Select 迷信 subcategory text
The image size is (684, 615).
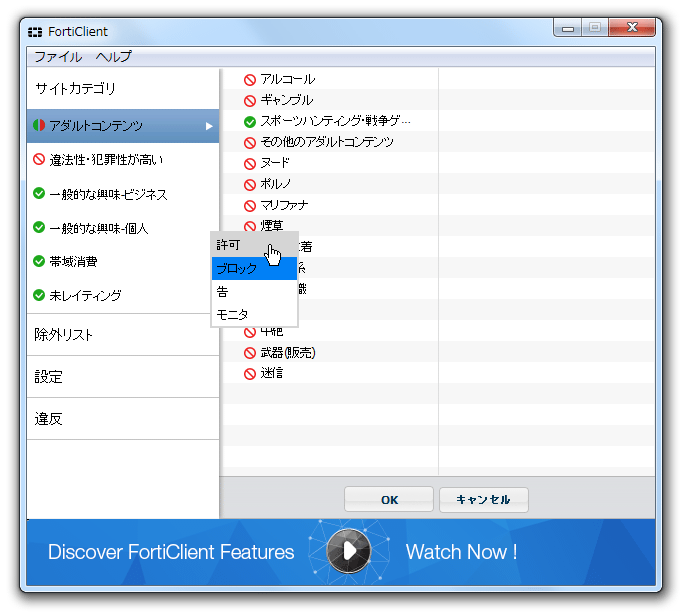(272, 373)
